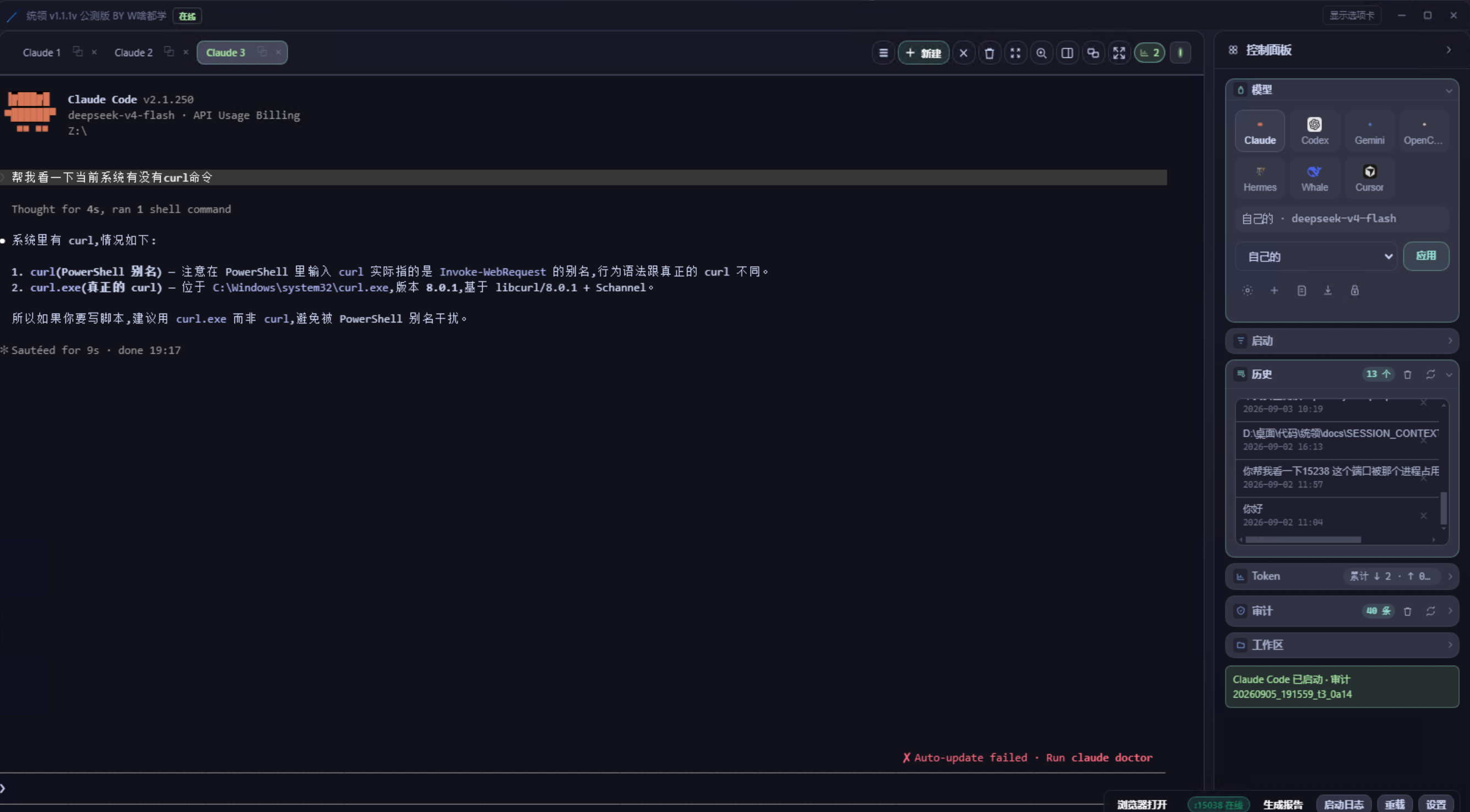This screenshot has height=812, width=1470.
Task: Click the plus icon under the model dropdown
Action: pos(1274,290)
